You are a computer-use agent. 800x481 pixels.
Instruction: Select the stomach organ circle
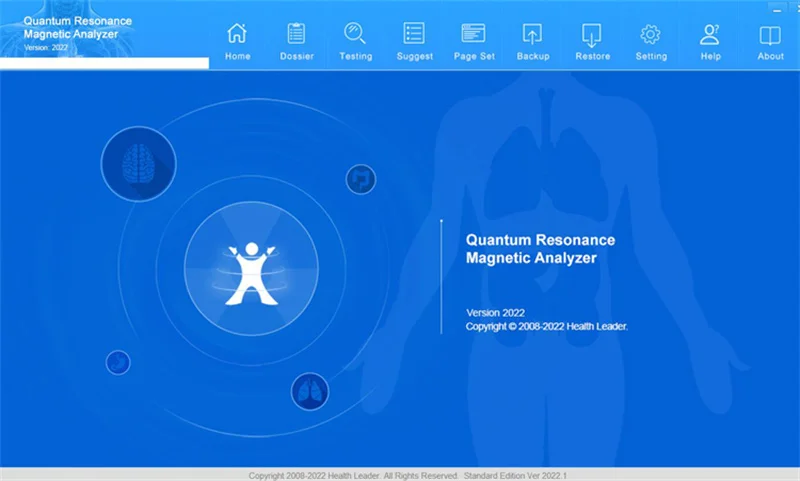pyautogui.click(x=118, y=363)
